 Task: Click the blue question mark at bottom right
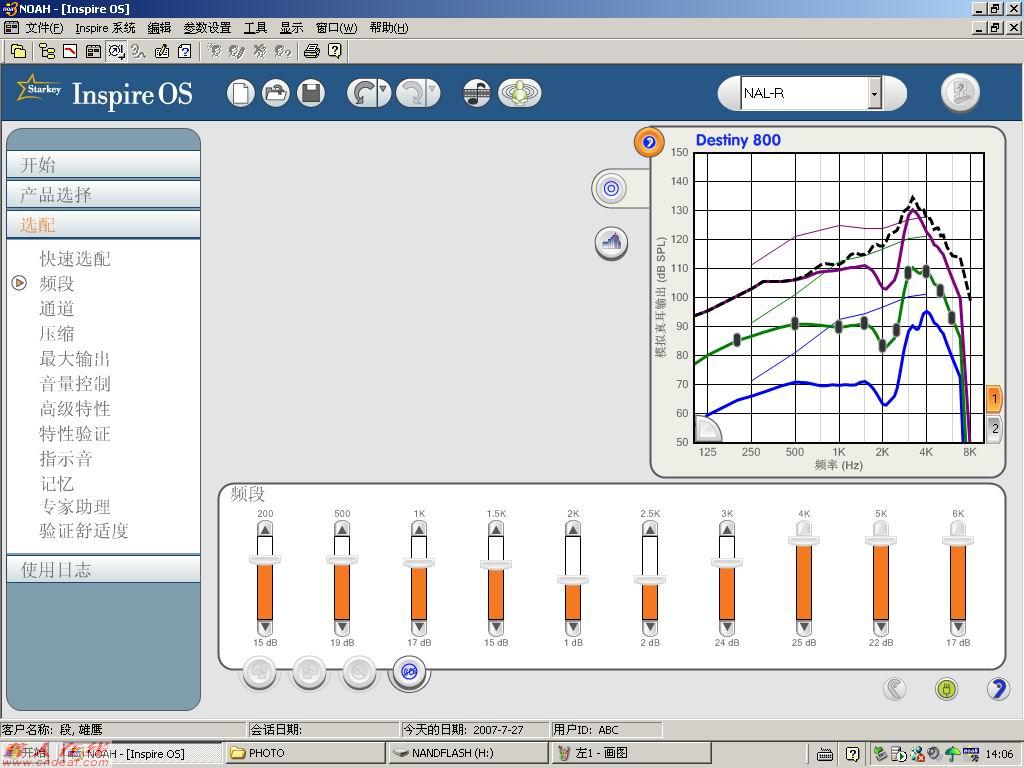(x=997, y=688)
